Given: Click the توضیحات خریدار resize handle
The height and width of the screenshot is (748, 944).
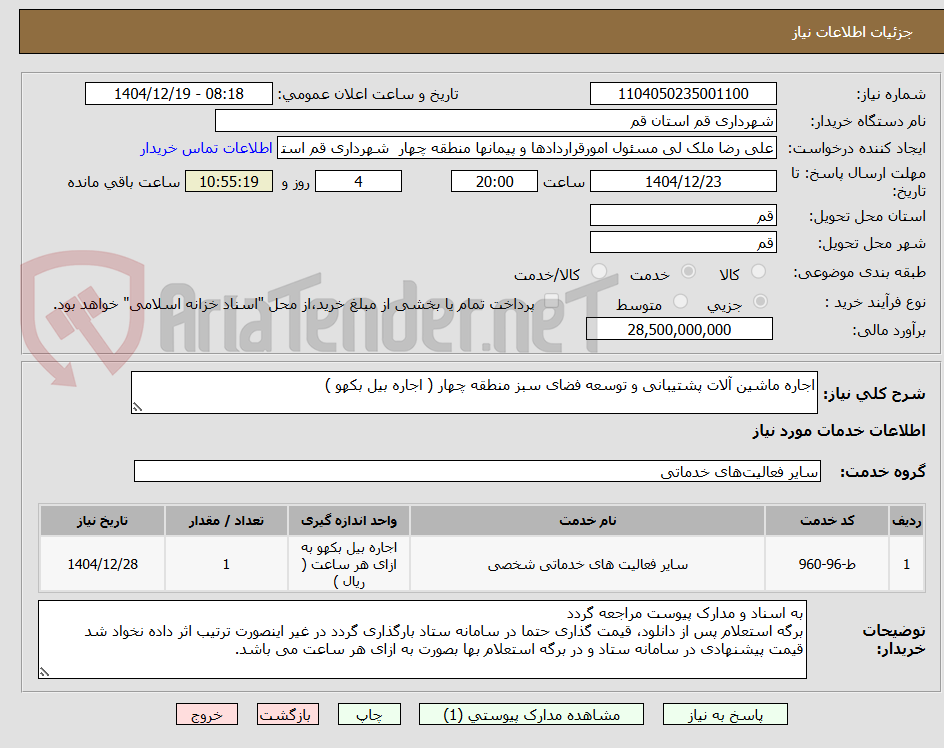Looking at the screenshot, I should click(45, 672).
